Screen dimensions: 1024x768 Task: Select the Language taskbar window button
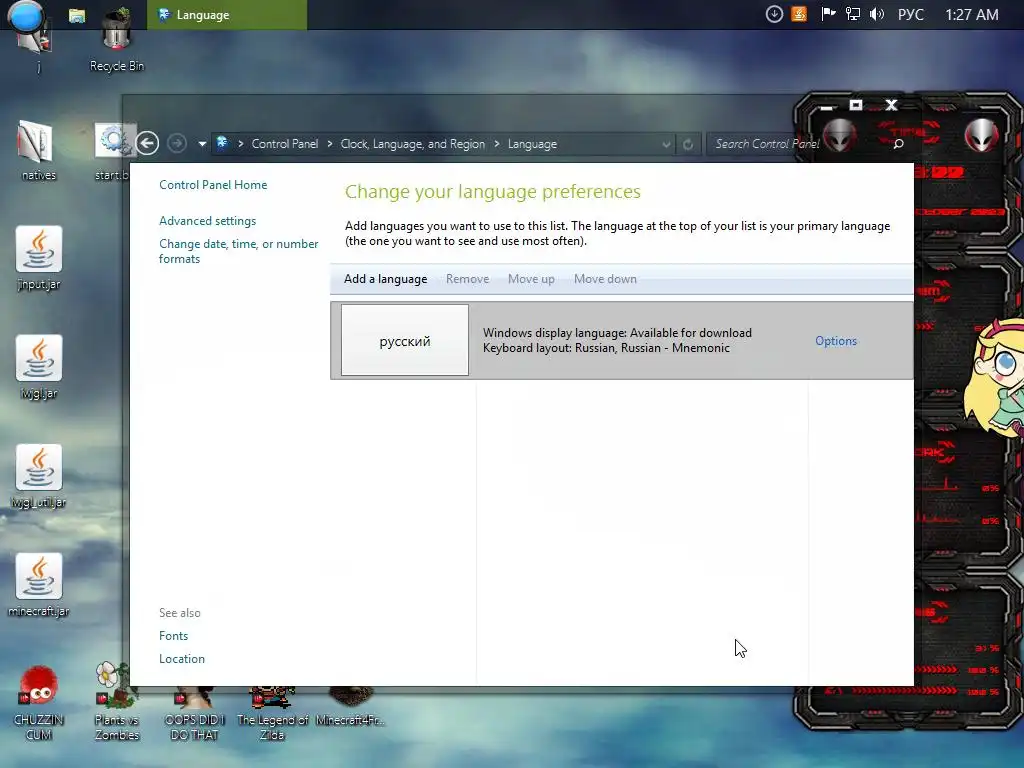click(x=227, y=14)
